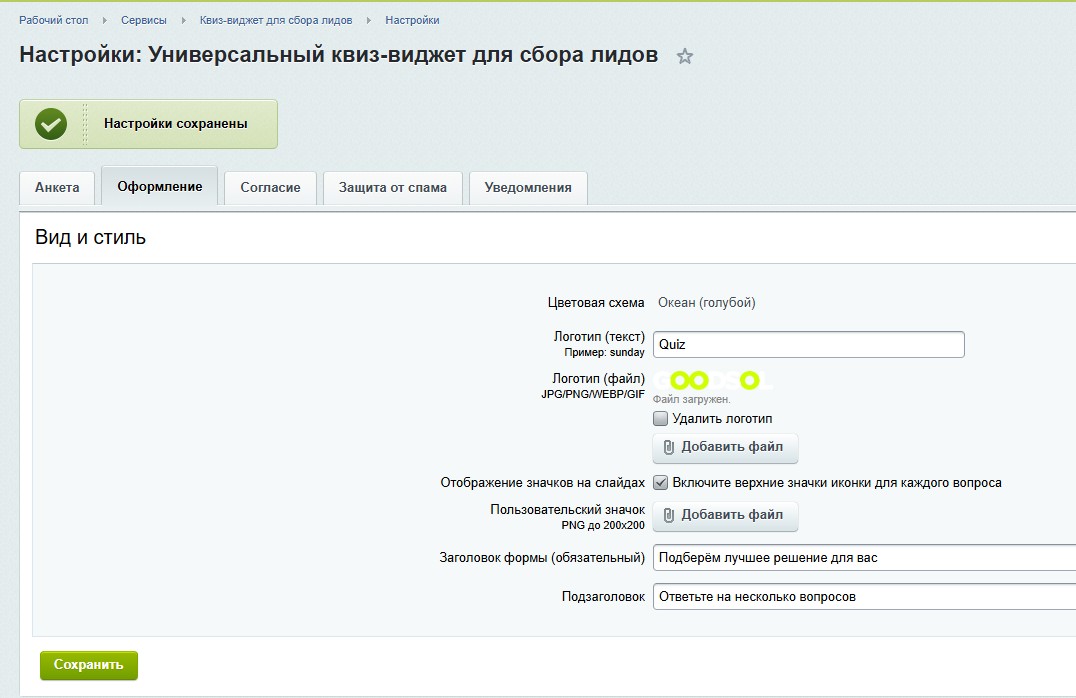Click the logo text field containing "Quiz"
Image resolution: width=1076 pixels, height=698 pixels.
click(808, 345)
